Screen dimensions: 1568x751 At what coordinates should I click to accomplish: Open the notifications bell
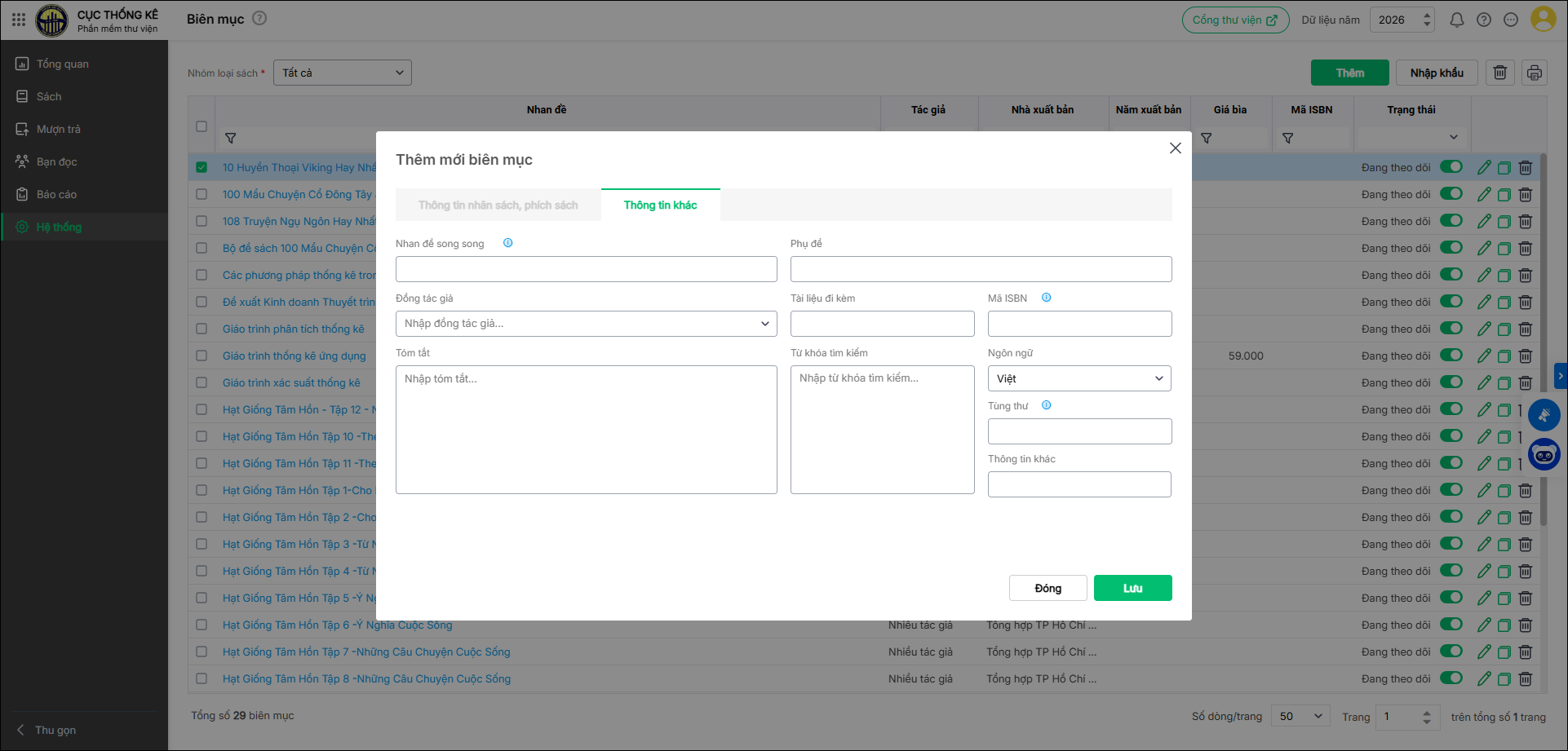(1456, 20)
